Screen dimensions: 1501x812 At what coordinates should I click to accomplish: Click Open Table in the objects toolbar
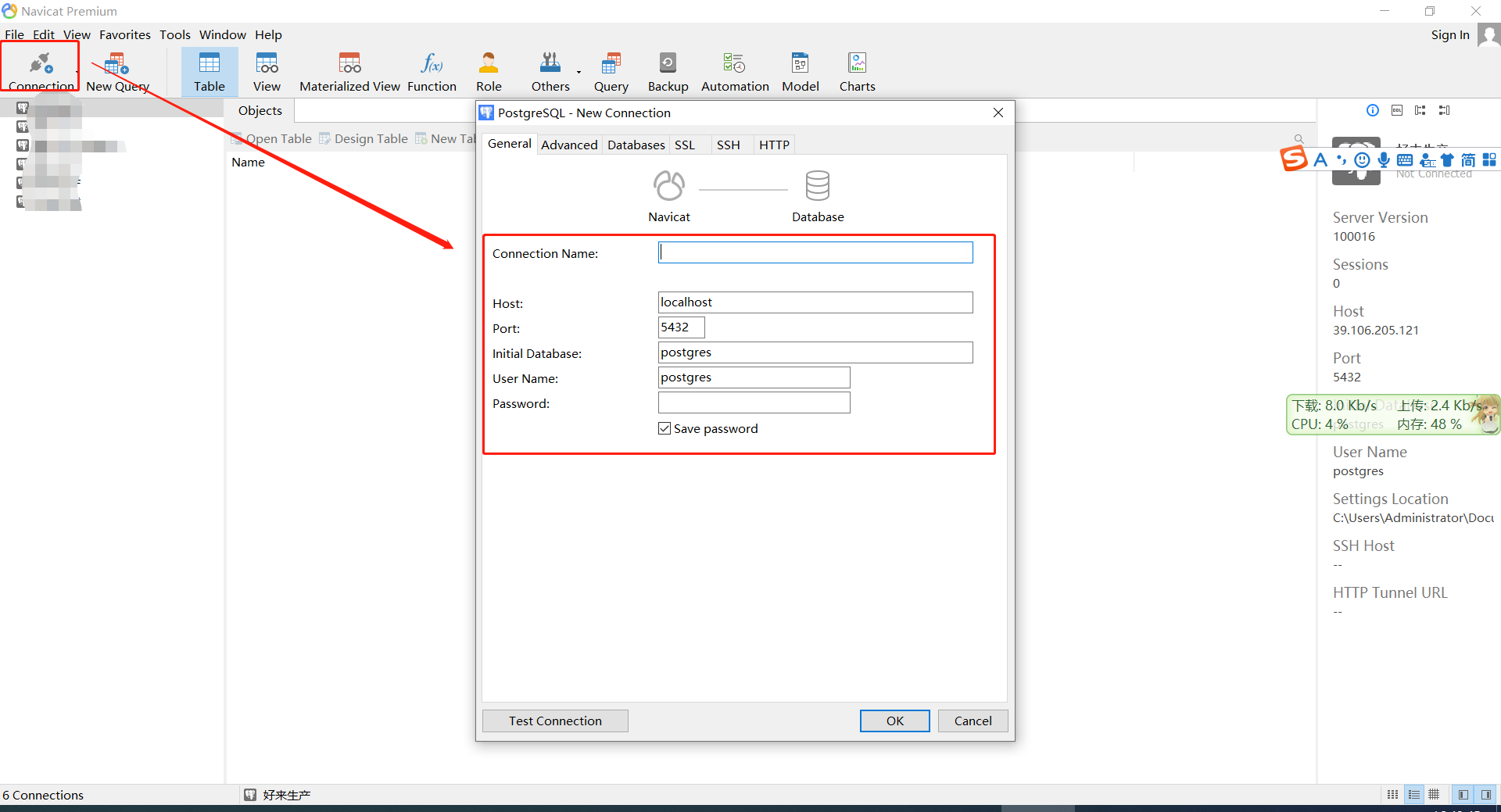[272, 138]
